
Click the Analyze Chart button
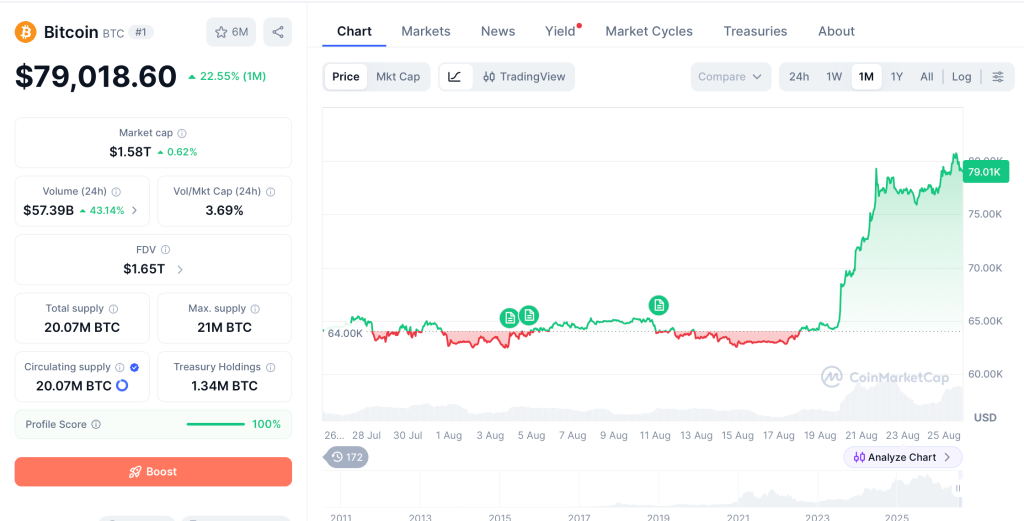903,457
